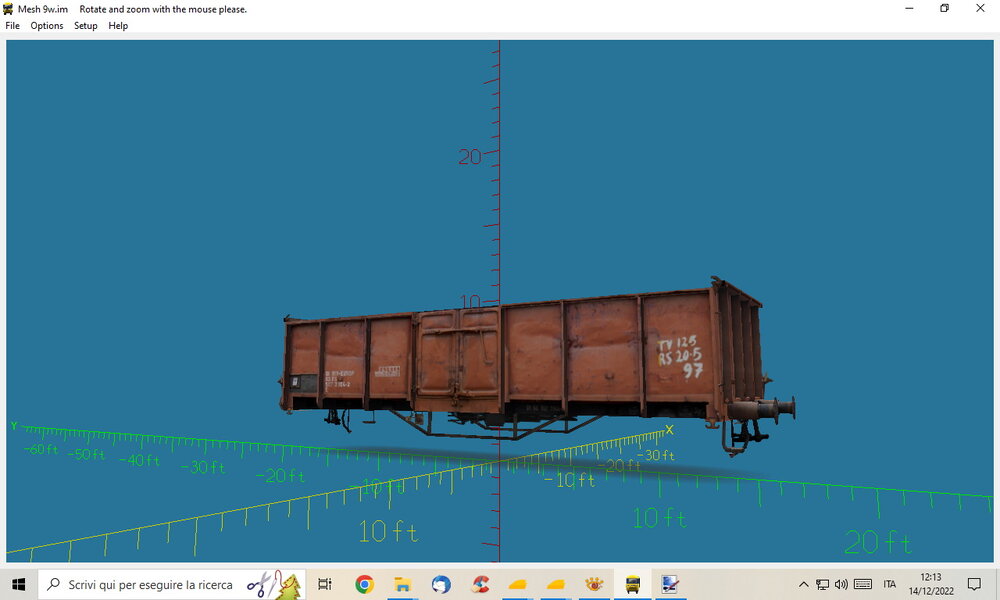Switch to the yellow wedge app beside CCleaner
1000x600 pixels.
[517, 584]
